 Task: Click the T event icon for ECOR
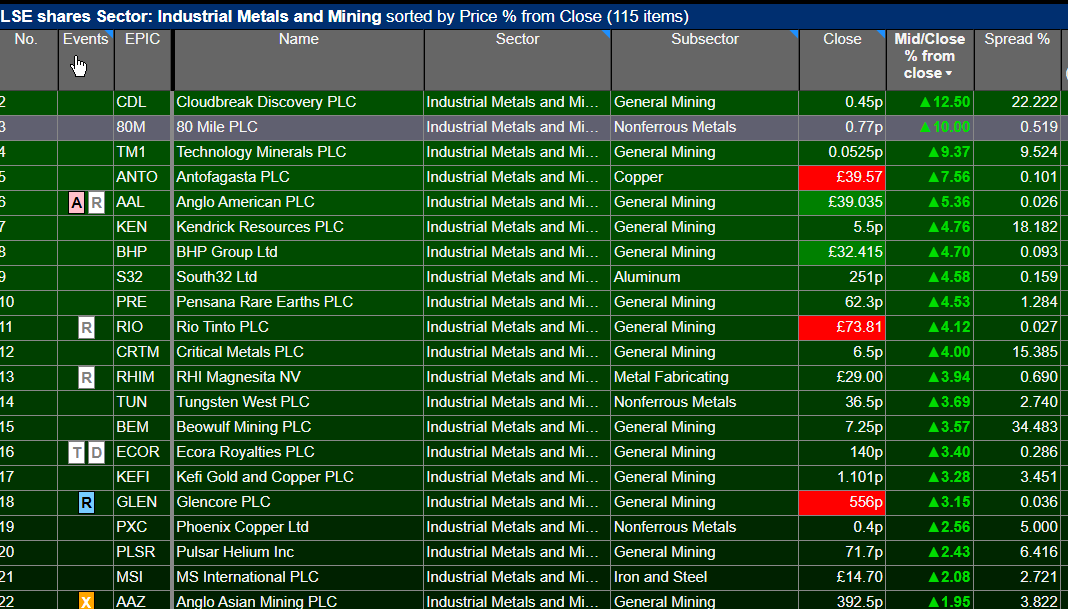76,452
